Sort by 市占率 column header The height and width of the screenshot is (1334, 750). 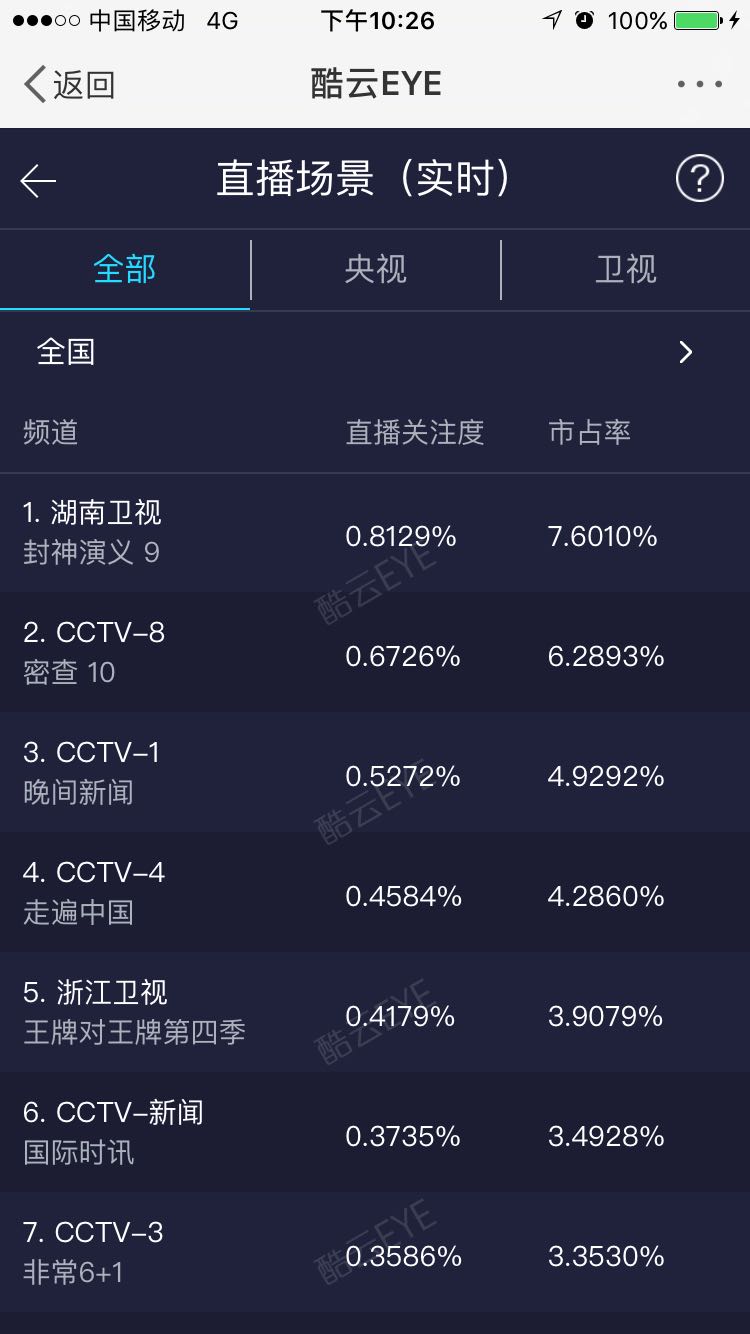pyautogui.click(x=589, y=432)
